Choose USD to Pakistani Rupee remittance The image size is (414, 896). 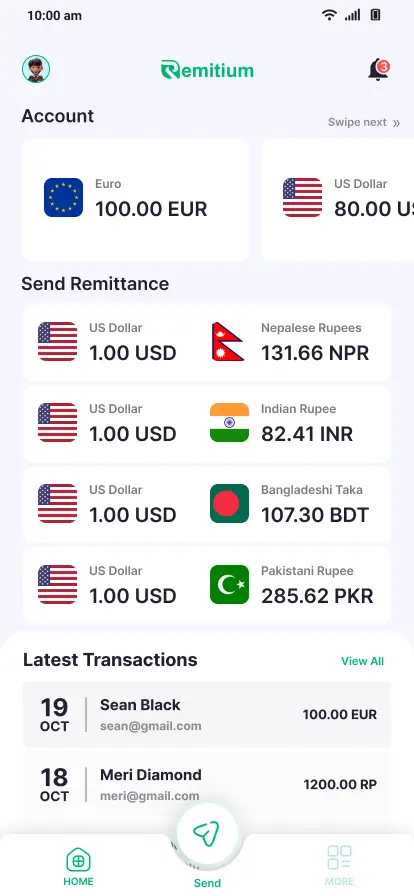[207, 585]
